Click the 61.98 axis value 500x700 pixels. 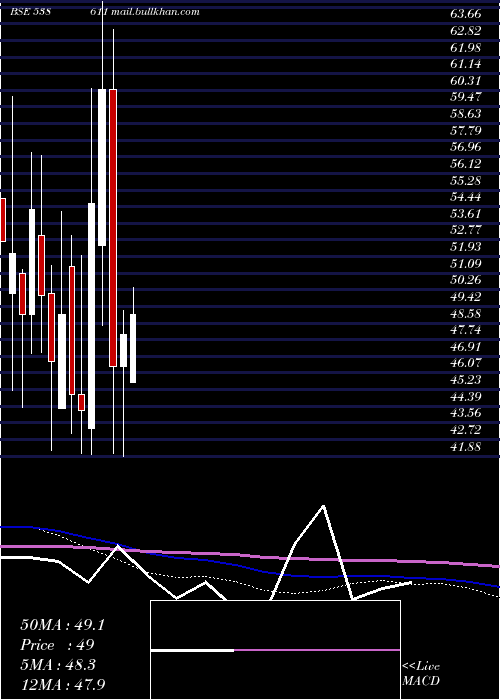tap(466, 47)
